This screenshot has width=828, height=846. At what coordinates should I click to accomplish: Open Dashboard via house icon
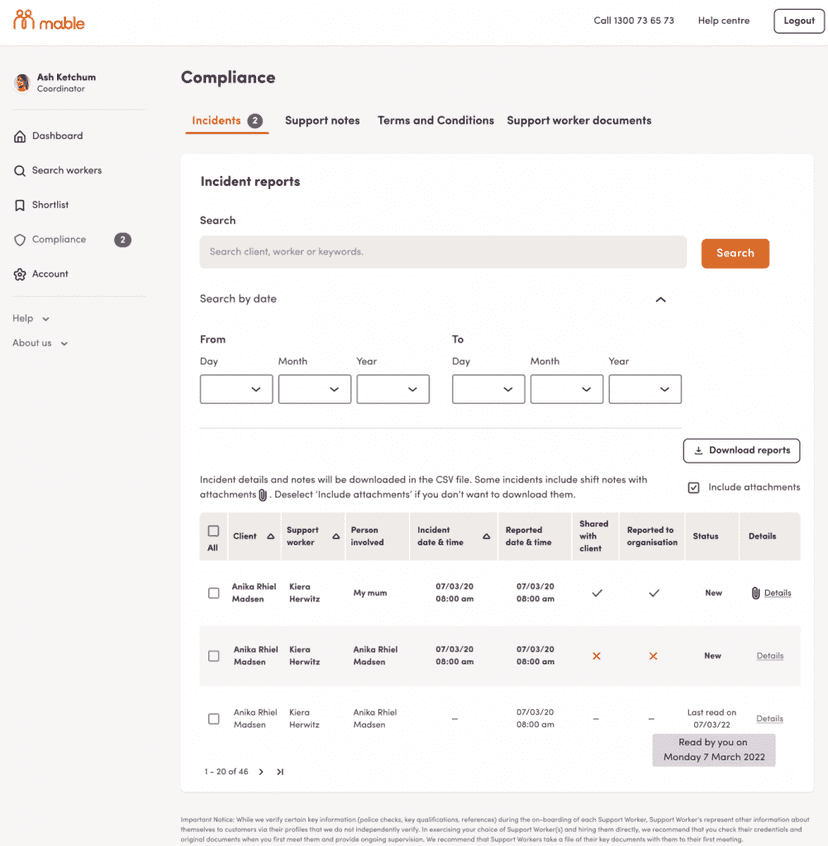click(x=20, y=136)
